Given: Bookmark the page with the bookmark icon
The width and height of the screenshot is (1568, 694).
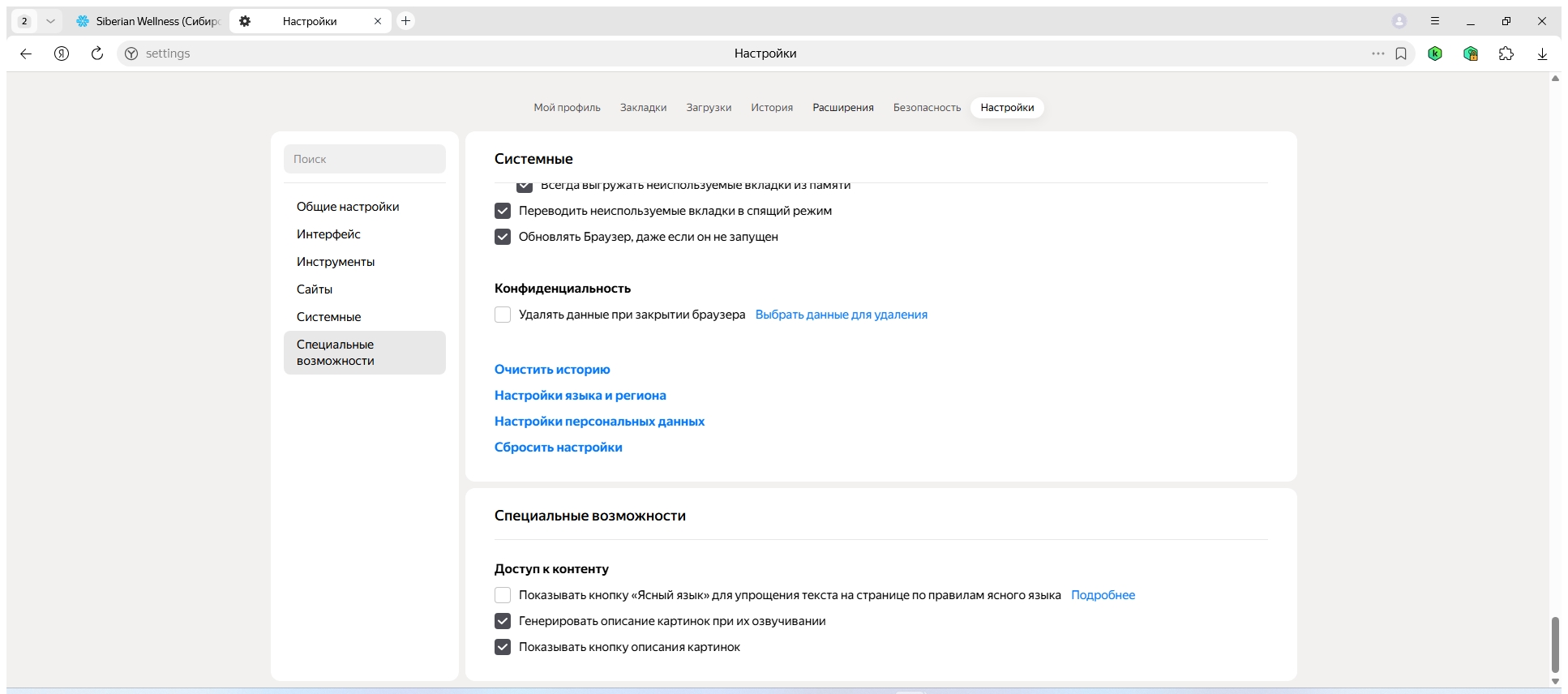Looking at the screenshot, I should tap(1401, 54).
